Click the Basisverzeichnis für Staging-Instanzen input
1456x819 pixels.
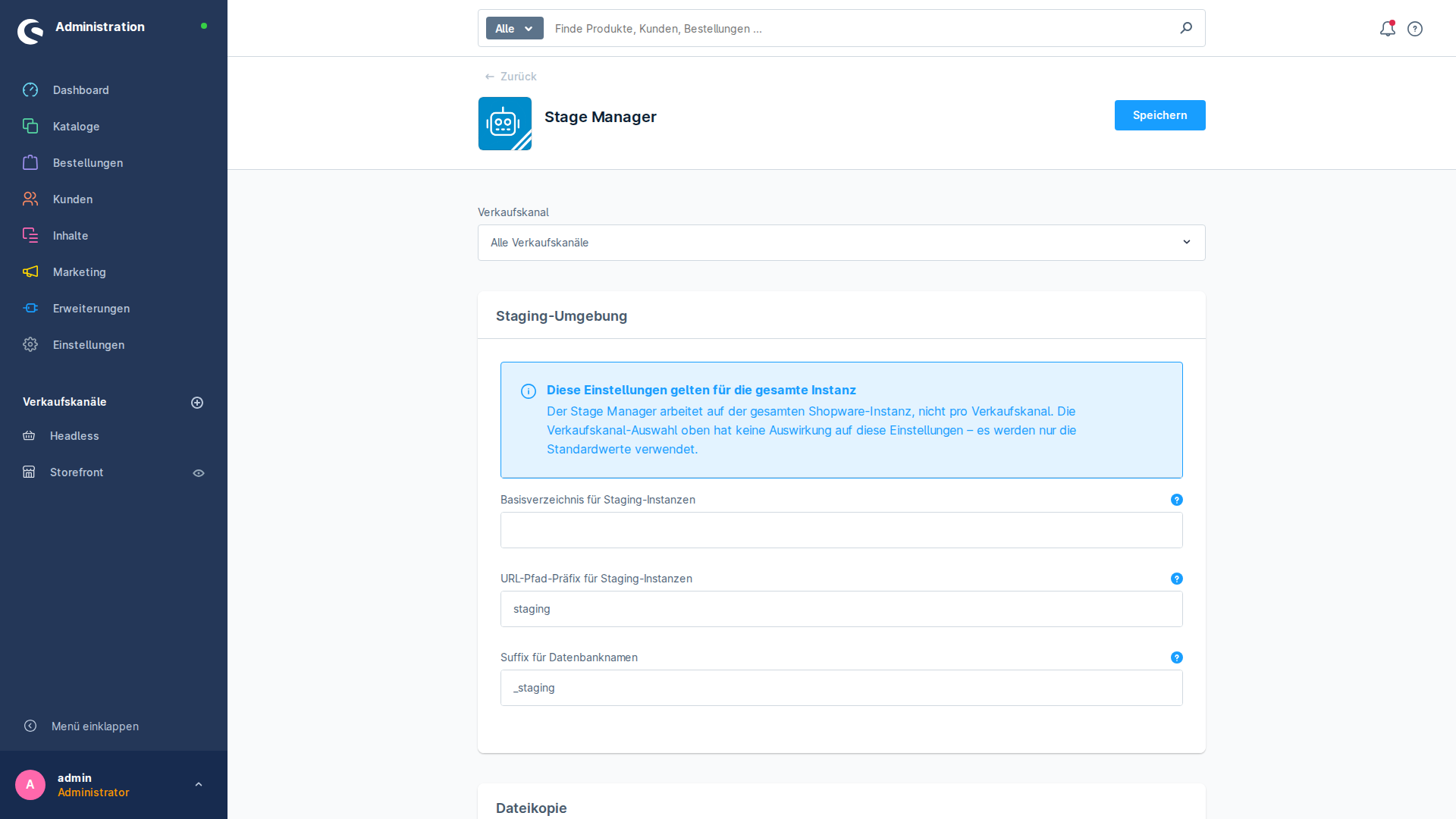(x=841, y=530)
